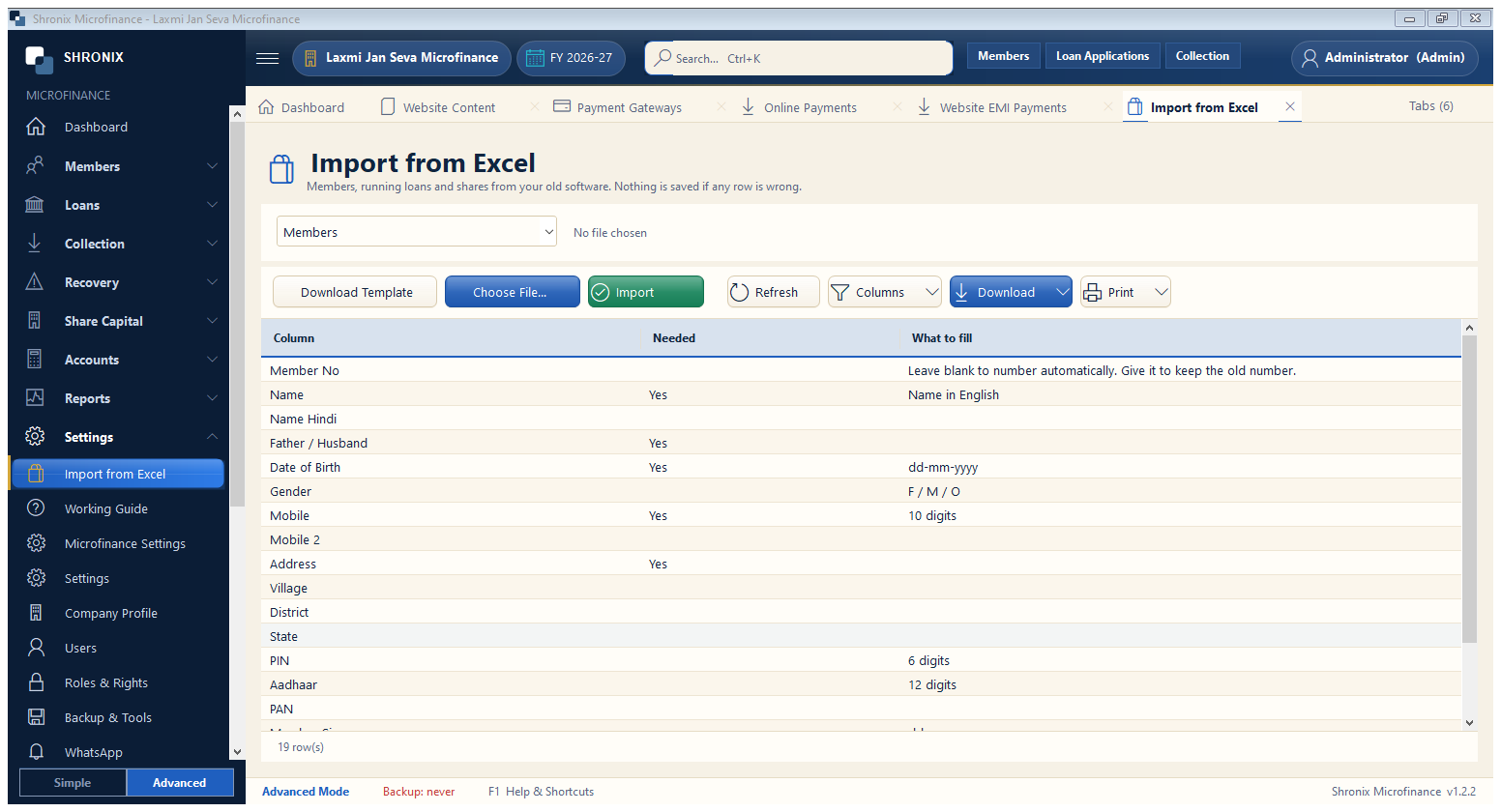Switch to the Payment Gateways tab
This screenshot has width=1501, height=812.
tap(618, 107)
